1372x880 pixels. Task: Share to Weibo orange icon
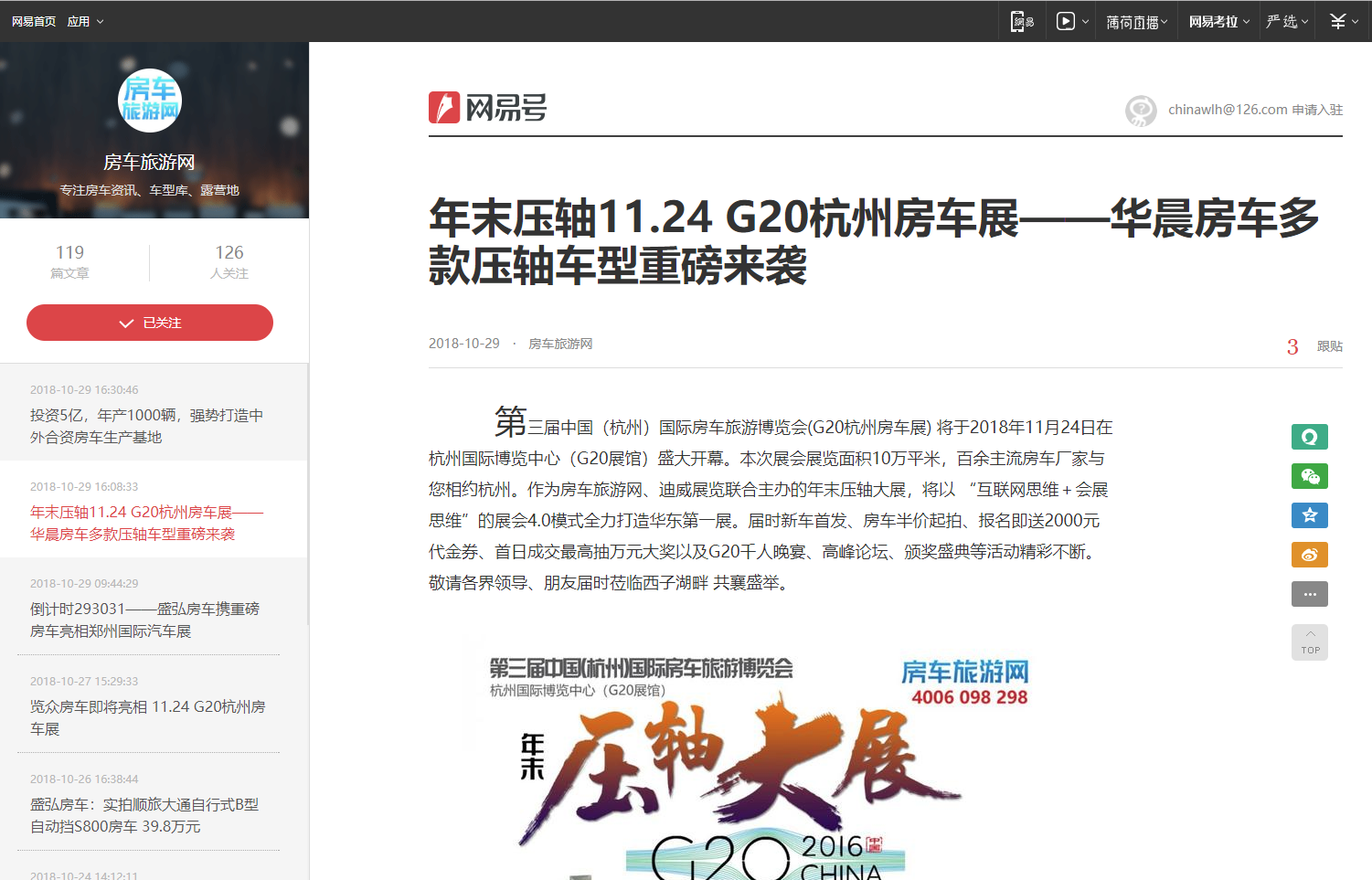coord(1310,555)
